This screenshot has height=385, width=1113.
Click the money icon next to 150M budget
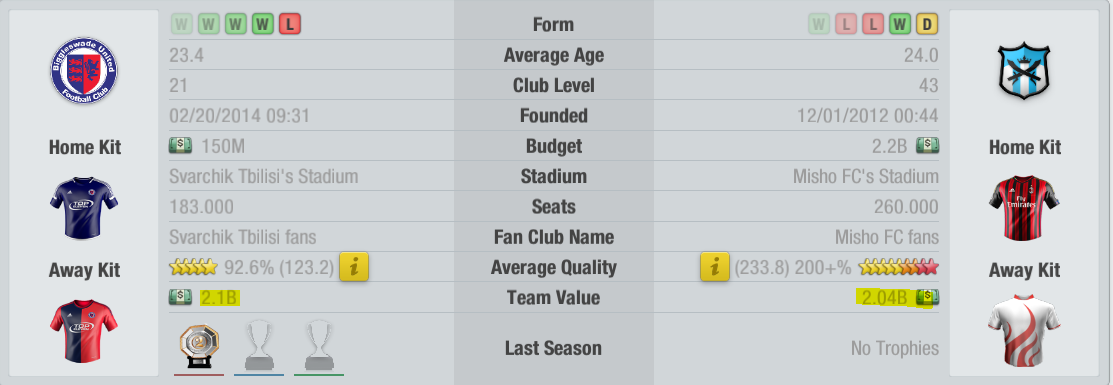click(x=180, y=146)
